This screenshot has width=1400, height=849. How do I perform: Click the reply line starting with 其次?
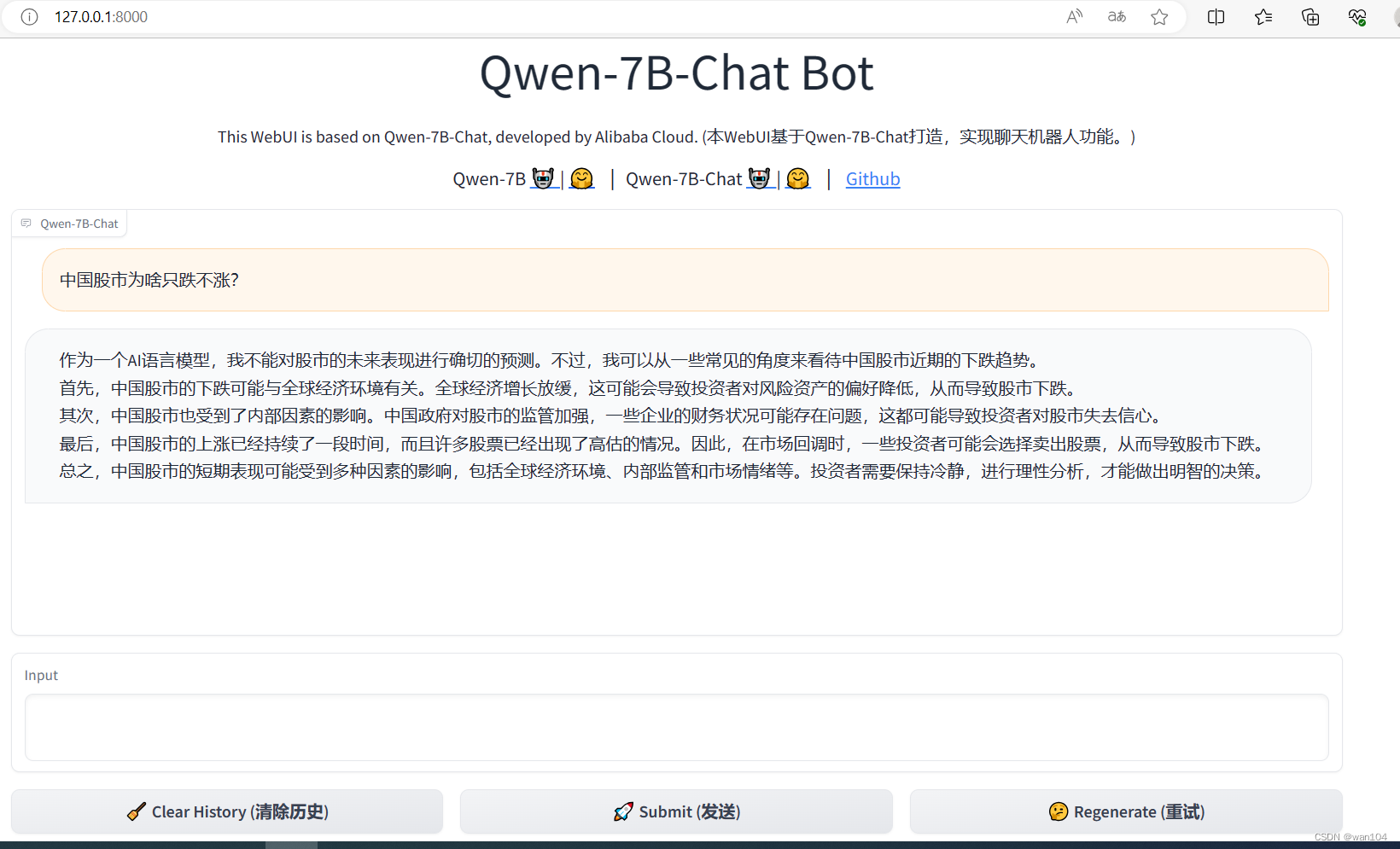pos(614,416)
